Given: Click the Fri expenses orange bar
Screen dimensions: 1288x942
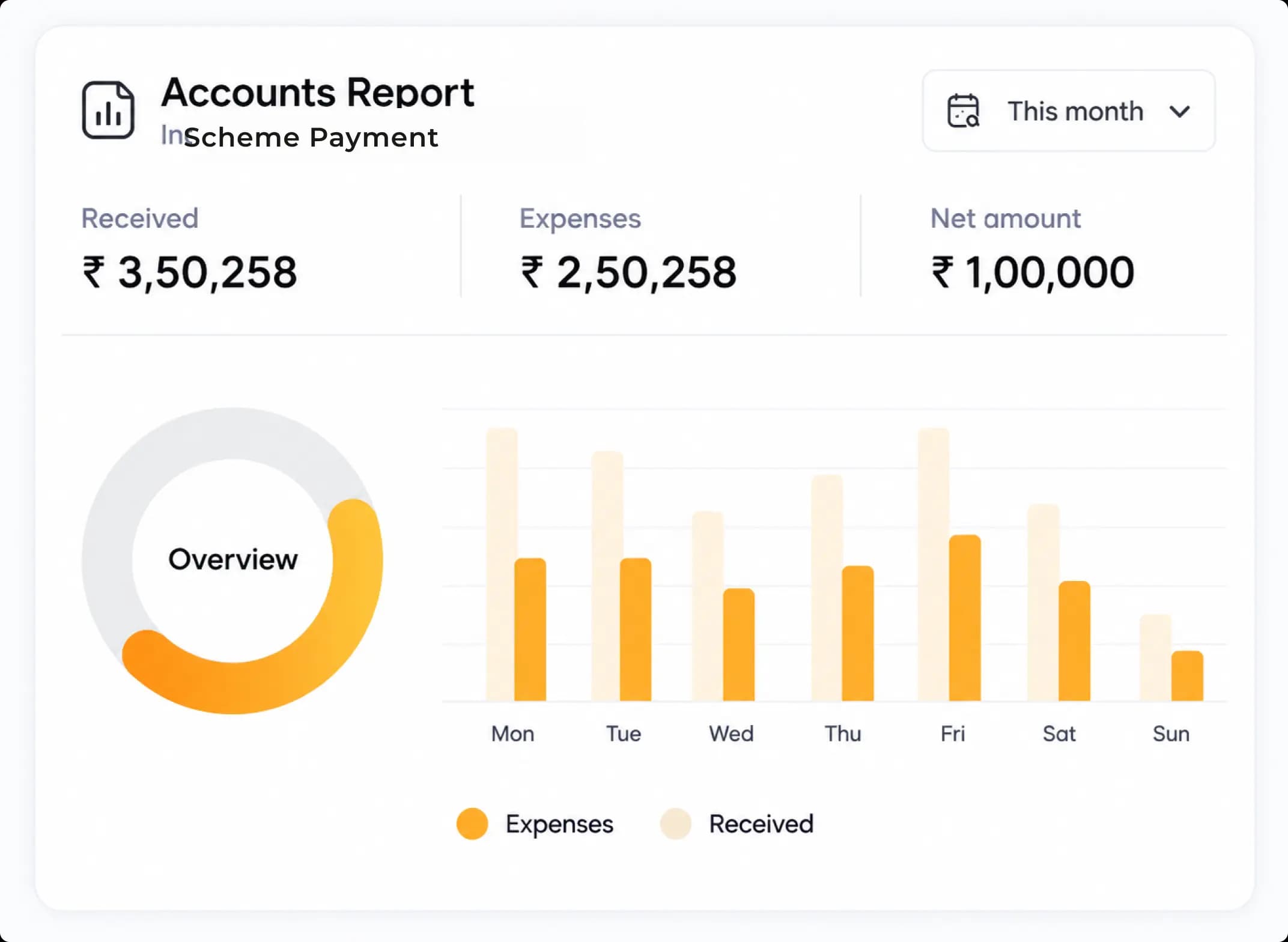Looking at the screenshot, I should pyautogui.click(x=965, y=618).
